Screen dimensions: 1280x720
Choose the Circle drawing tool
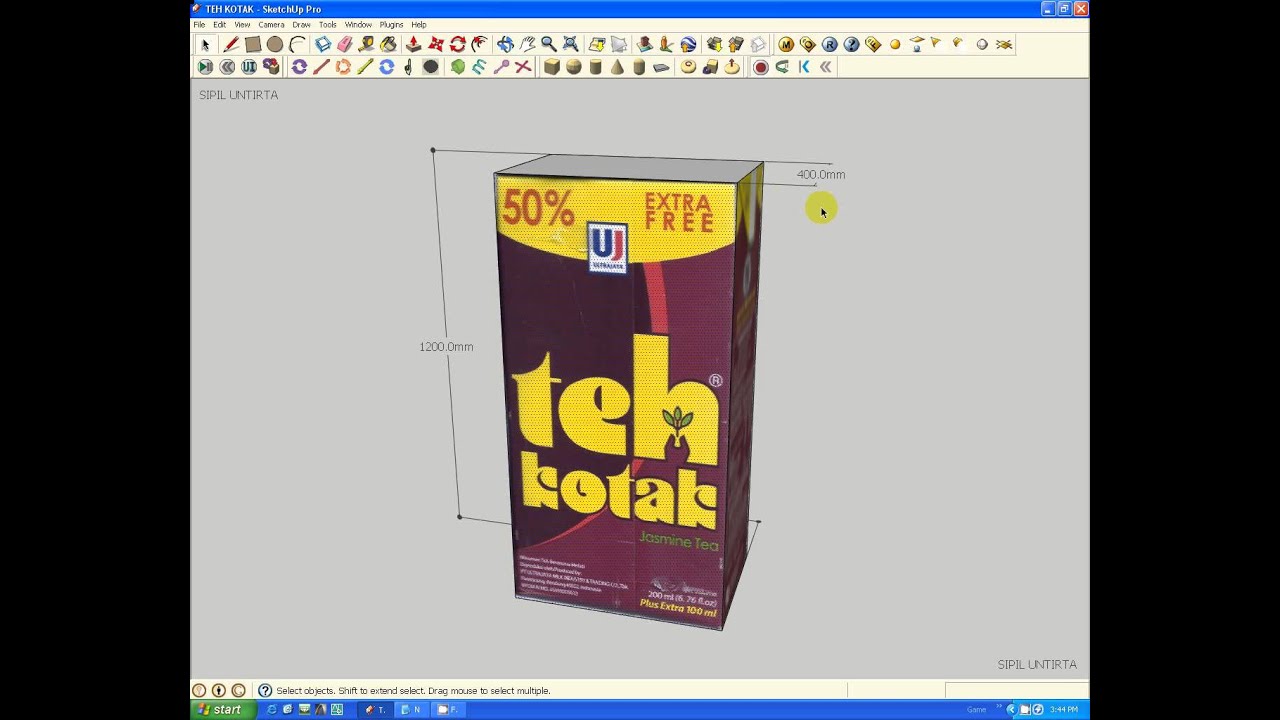pyautogui.click(x=275, y=44)
